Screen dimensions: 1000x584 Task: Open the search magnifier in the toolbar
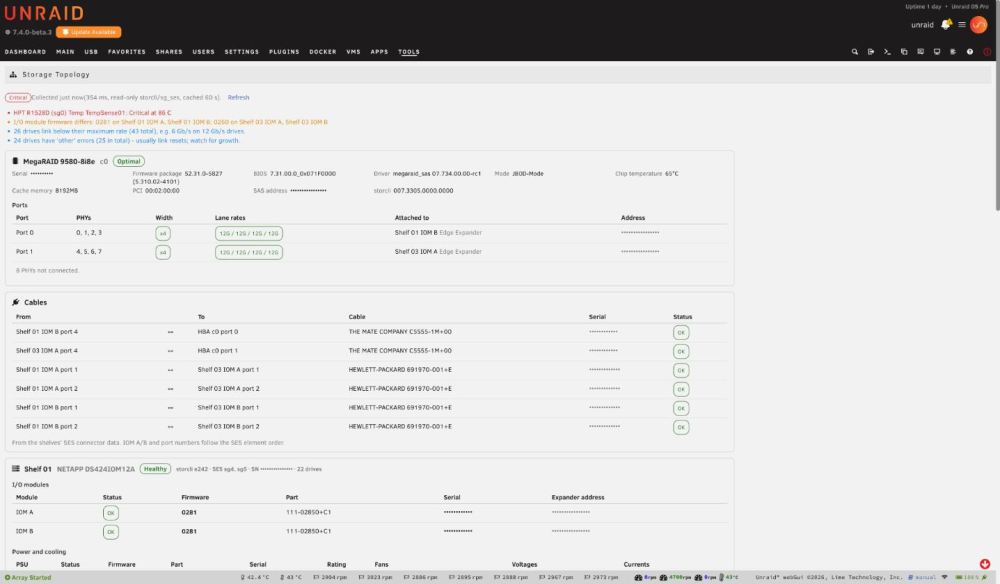click(855, 52)
